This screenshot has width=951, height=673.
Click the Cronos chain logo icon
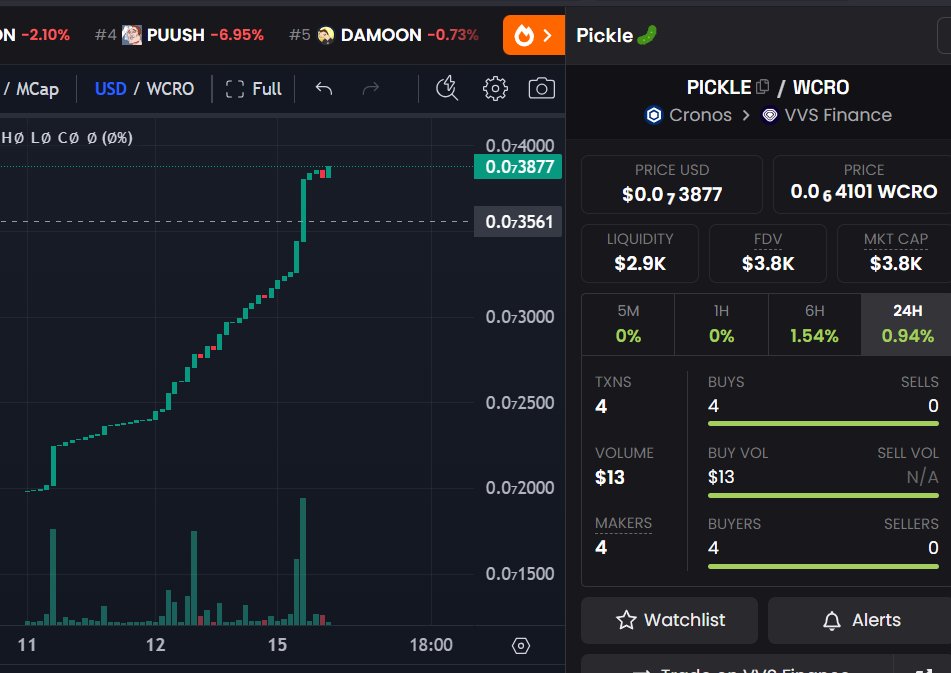654,115
